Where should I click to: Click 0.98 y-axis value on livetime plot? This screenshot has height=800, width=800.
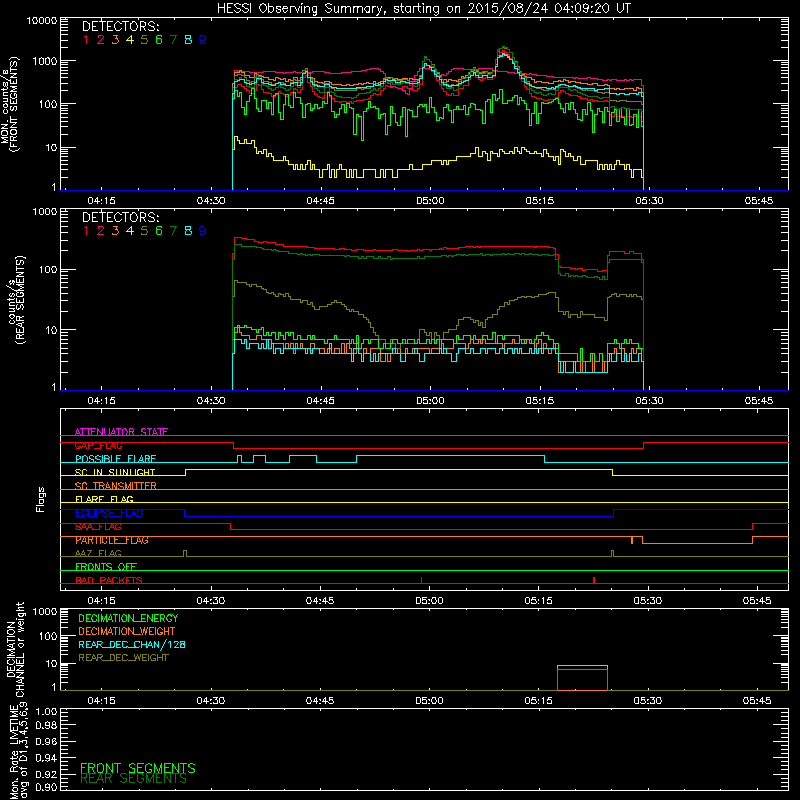(x=46, y=725)
